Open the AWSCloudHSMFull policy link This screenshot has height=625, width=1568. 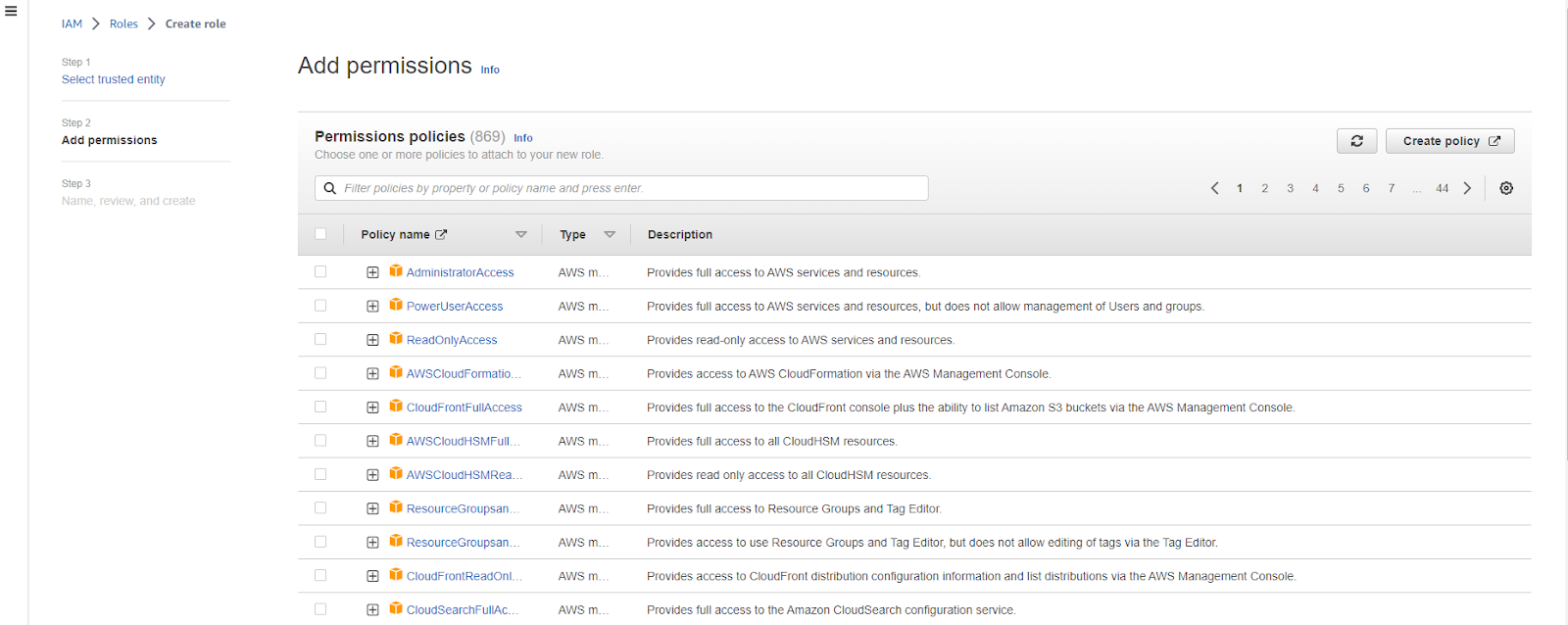463,441
